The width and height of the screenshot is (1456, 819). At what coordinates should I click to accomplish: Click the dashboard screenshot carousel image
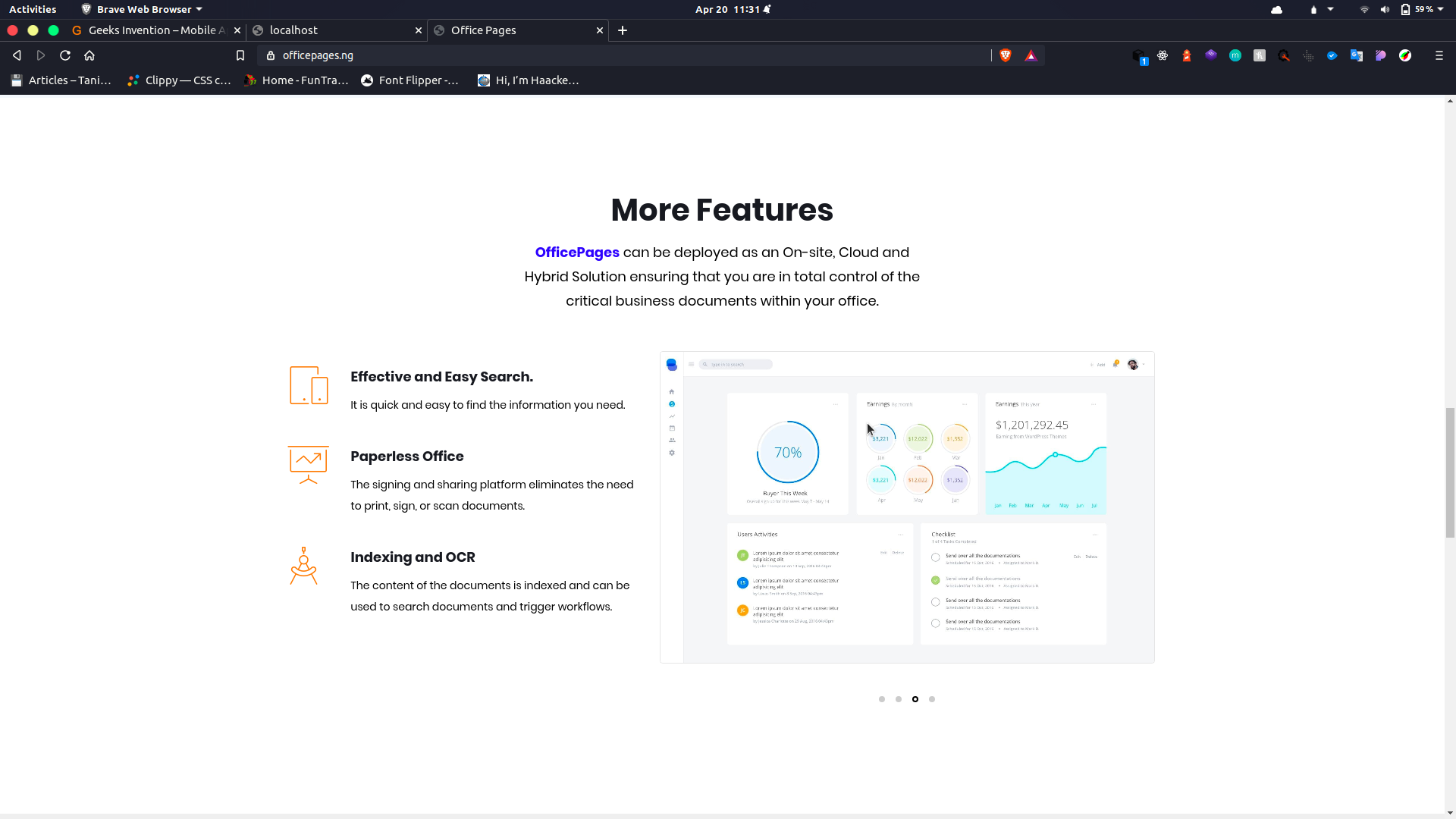pyautogui.click(x=907, y=507)
